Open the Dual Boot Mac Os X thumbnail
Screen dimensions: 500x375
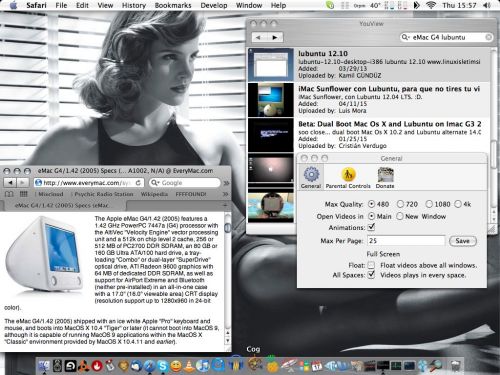(x=271, y=134)
